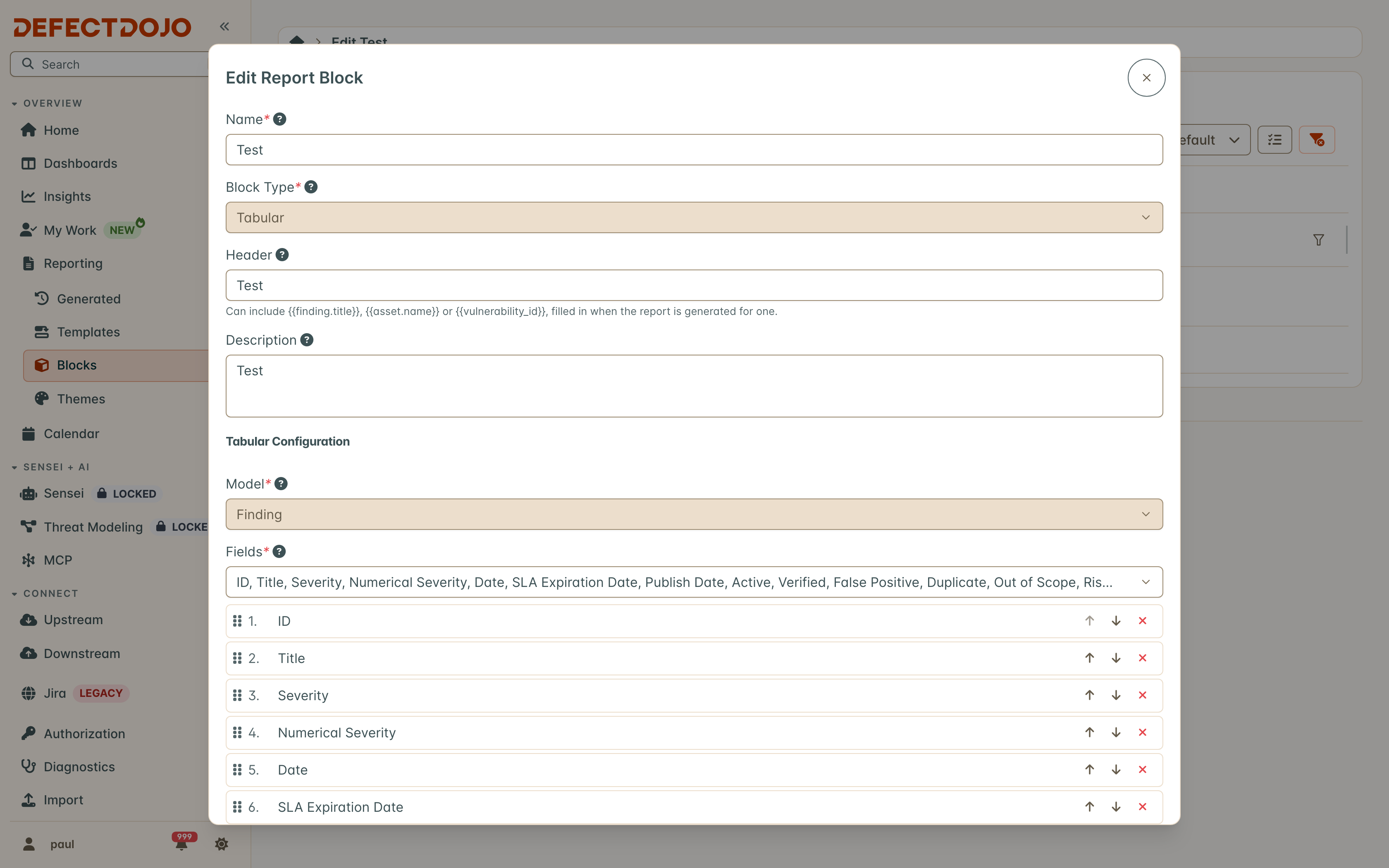Open the Model dropdown showing Finding
This screenshot has height=868, width=1389.
694,514
